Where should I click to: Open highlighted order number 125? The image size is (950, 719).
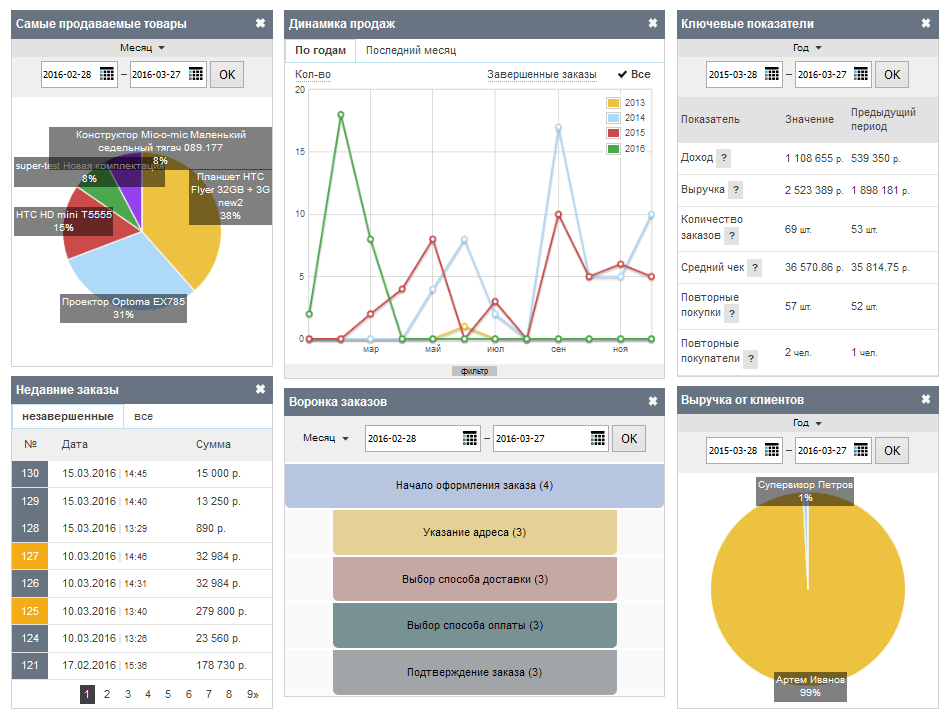pos(30,611)
